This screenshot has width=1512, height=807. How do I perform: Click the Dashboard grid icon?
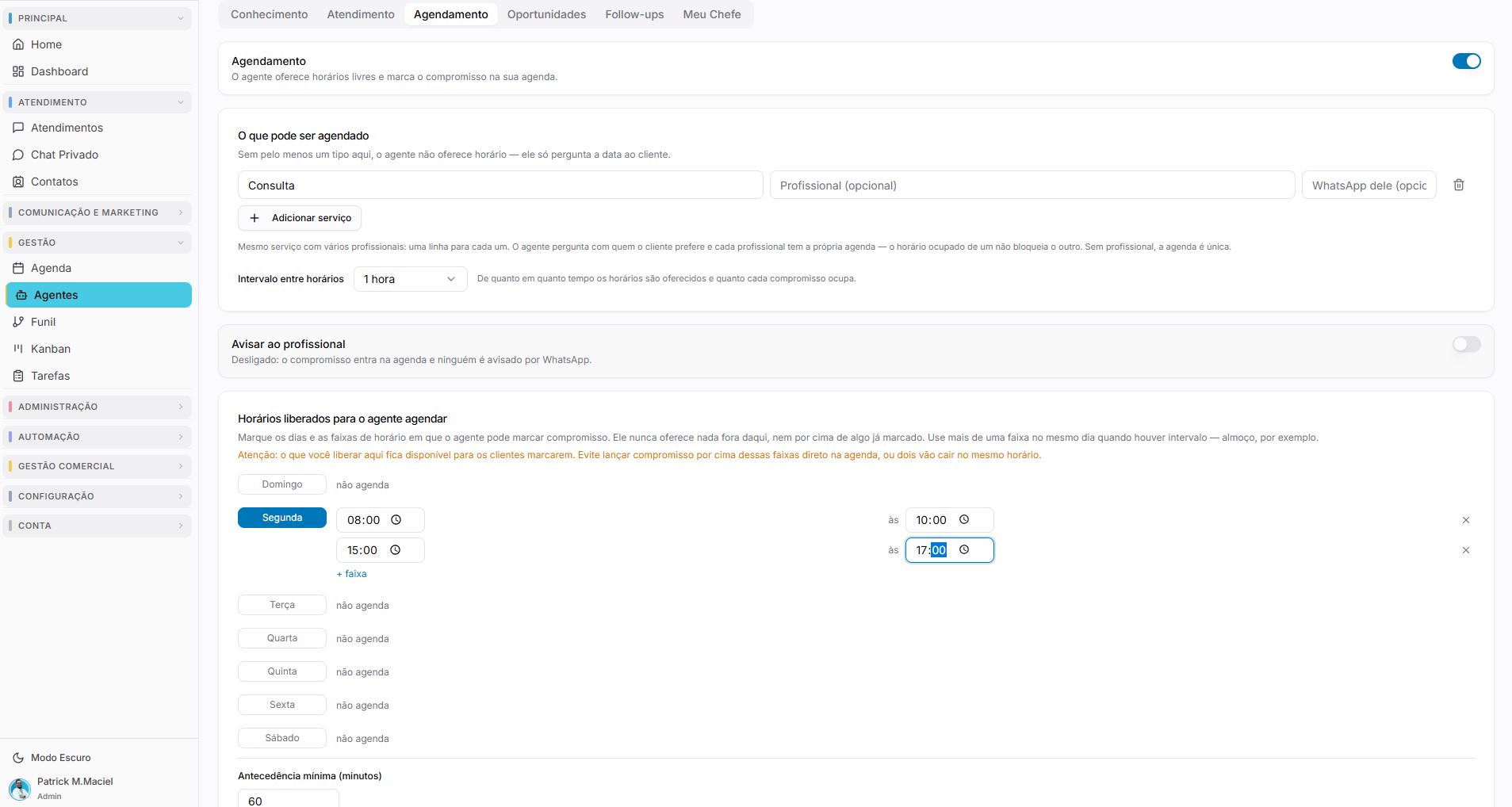(18, 71)
